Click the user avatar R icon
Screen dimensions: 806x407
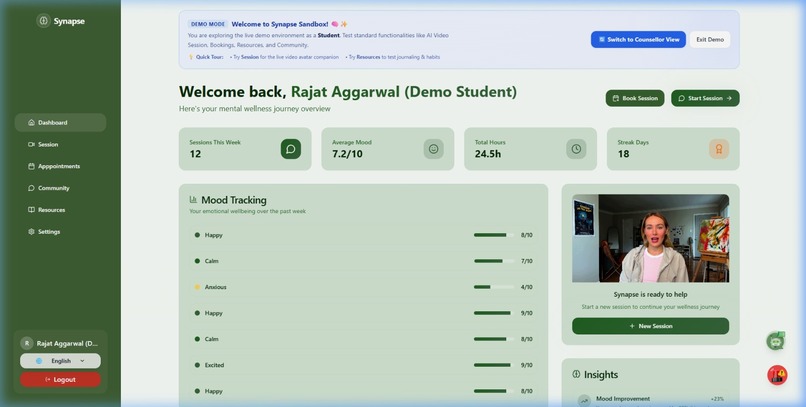[x=27, y=343]
